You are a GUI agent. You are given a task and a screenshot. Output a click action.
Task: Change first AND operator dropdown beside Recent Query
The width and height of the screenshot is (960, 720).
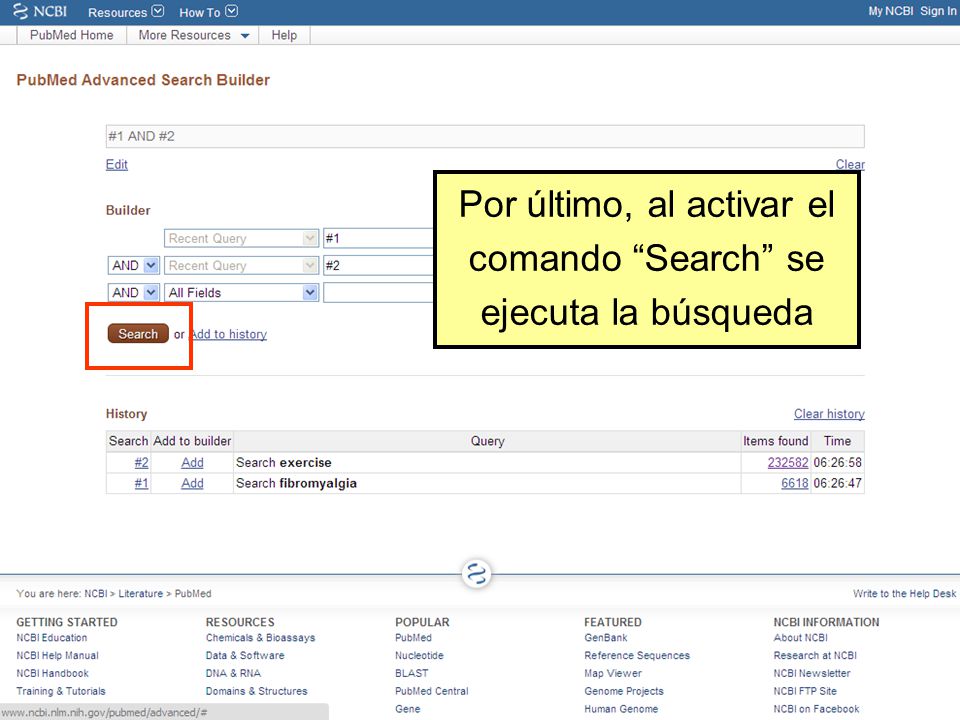pyautogui.click(x=133, y=266)
